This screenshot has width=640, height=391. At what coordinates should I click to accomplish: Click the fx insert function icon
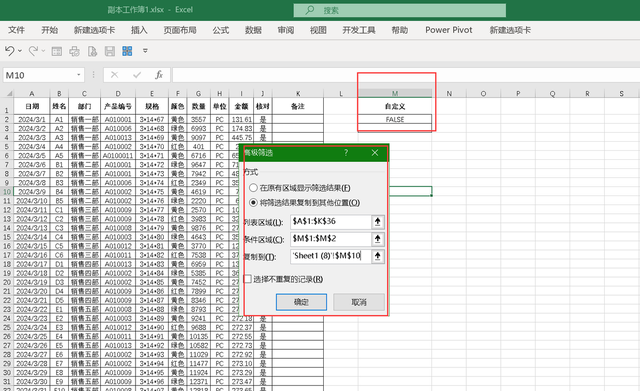pos(159,75)
